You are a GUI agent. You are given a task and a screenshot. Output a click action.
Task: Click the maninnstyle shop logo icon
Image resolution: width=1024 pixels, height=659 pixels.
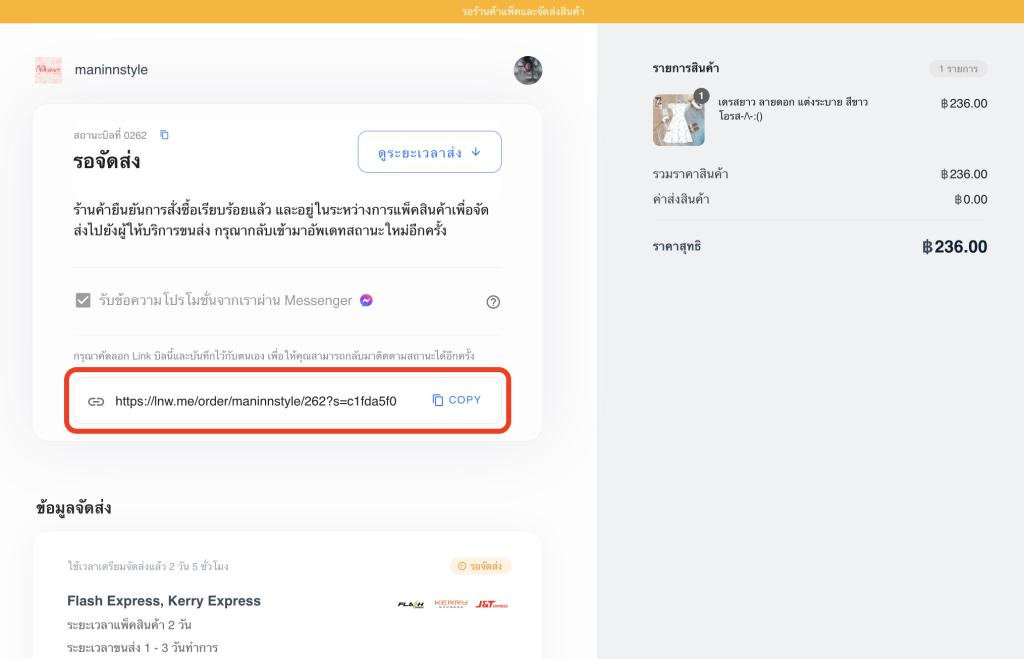point(48,70)
